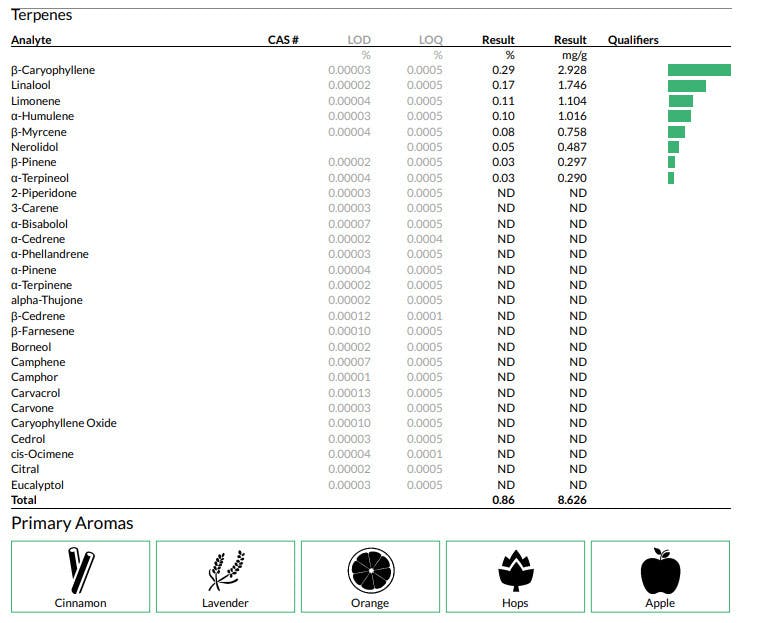
Task: Click the Primary Aromas section heading
Action: tap(72, 523)
